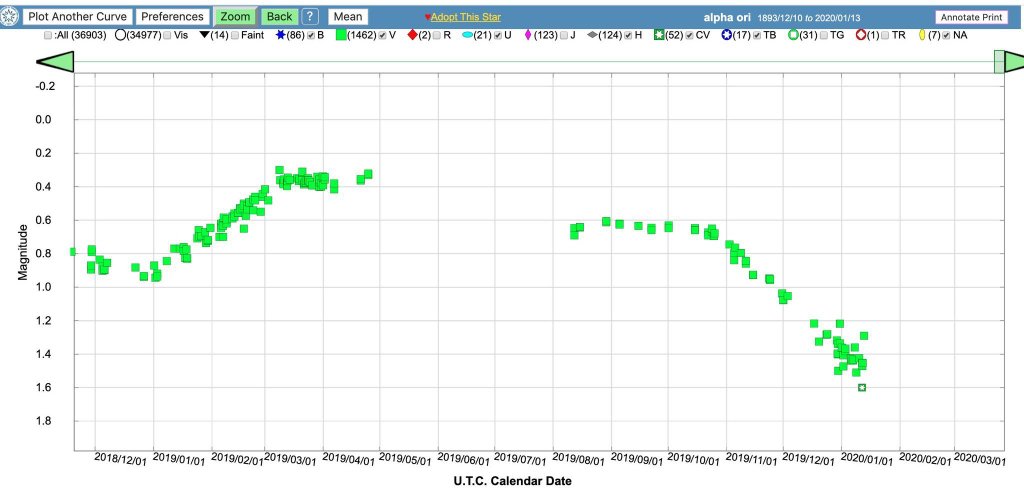Screen dimensions: 1024x491
Task: Click the cyan oval U band icon
Action: (x=468, y=35)
